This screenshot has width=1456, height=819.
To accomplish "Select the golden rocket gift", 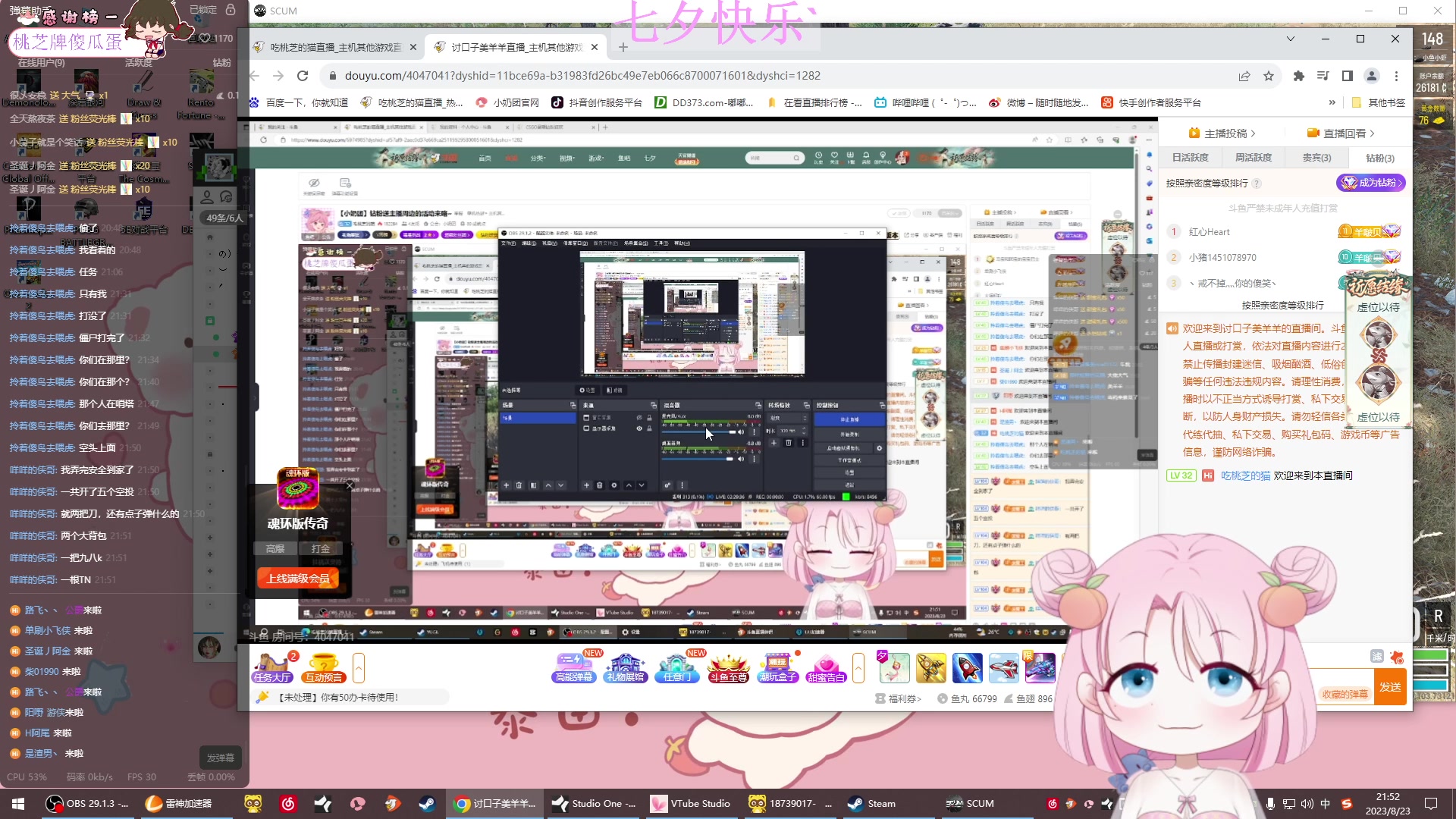I will (x=931, y=668).
